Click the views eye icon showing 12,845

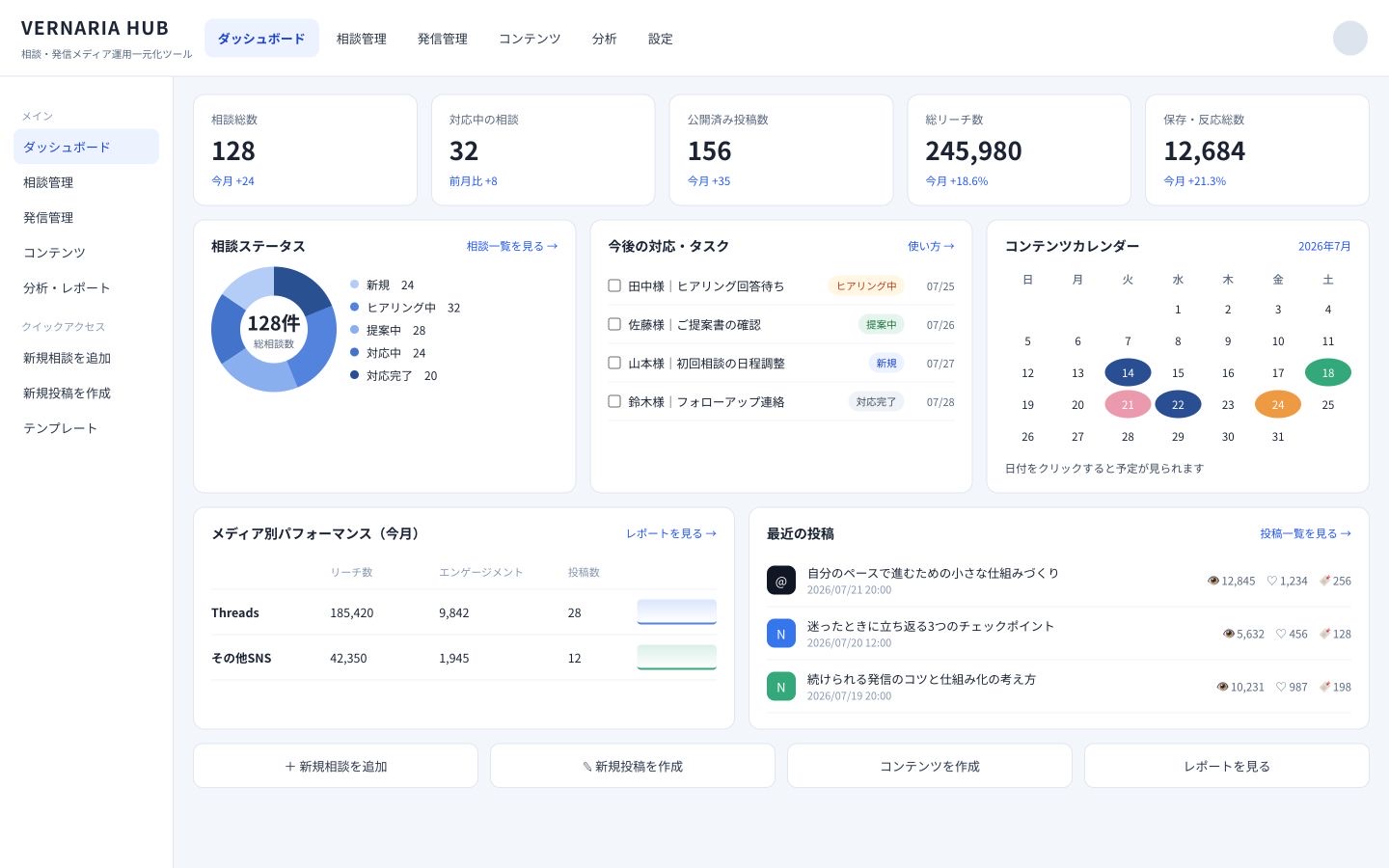(1213, 581)
